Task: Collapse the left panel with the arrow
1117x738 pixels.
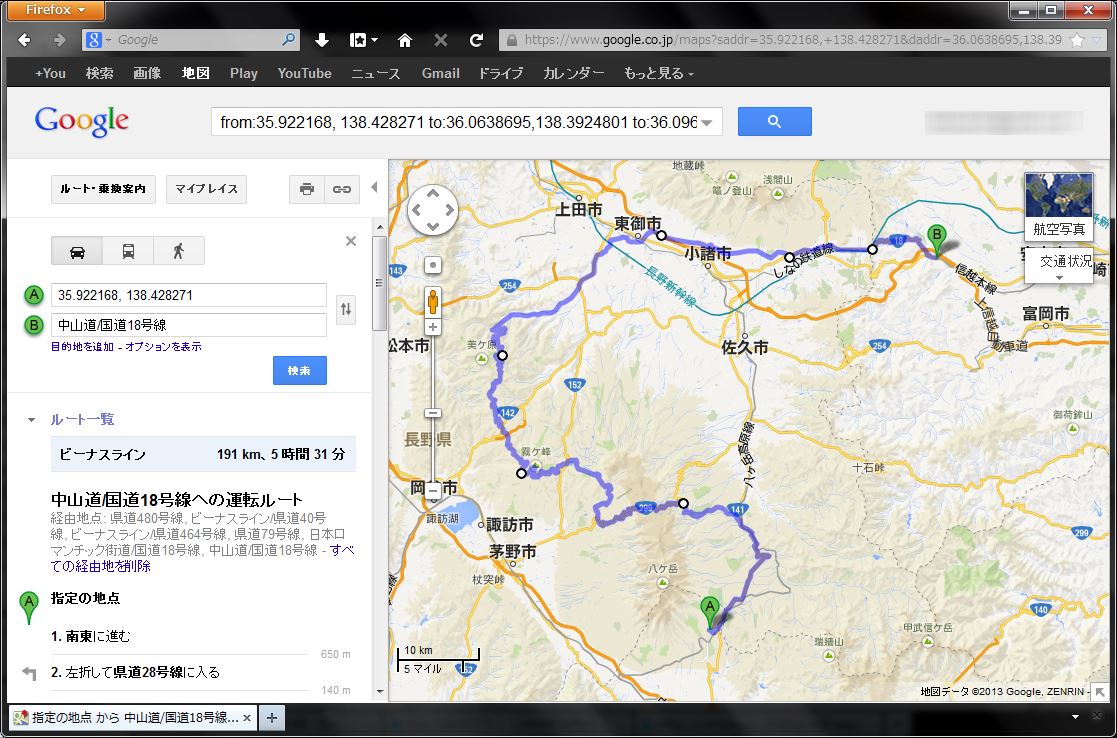Action: pyautogui.click(x=374, y=188)
